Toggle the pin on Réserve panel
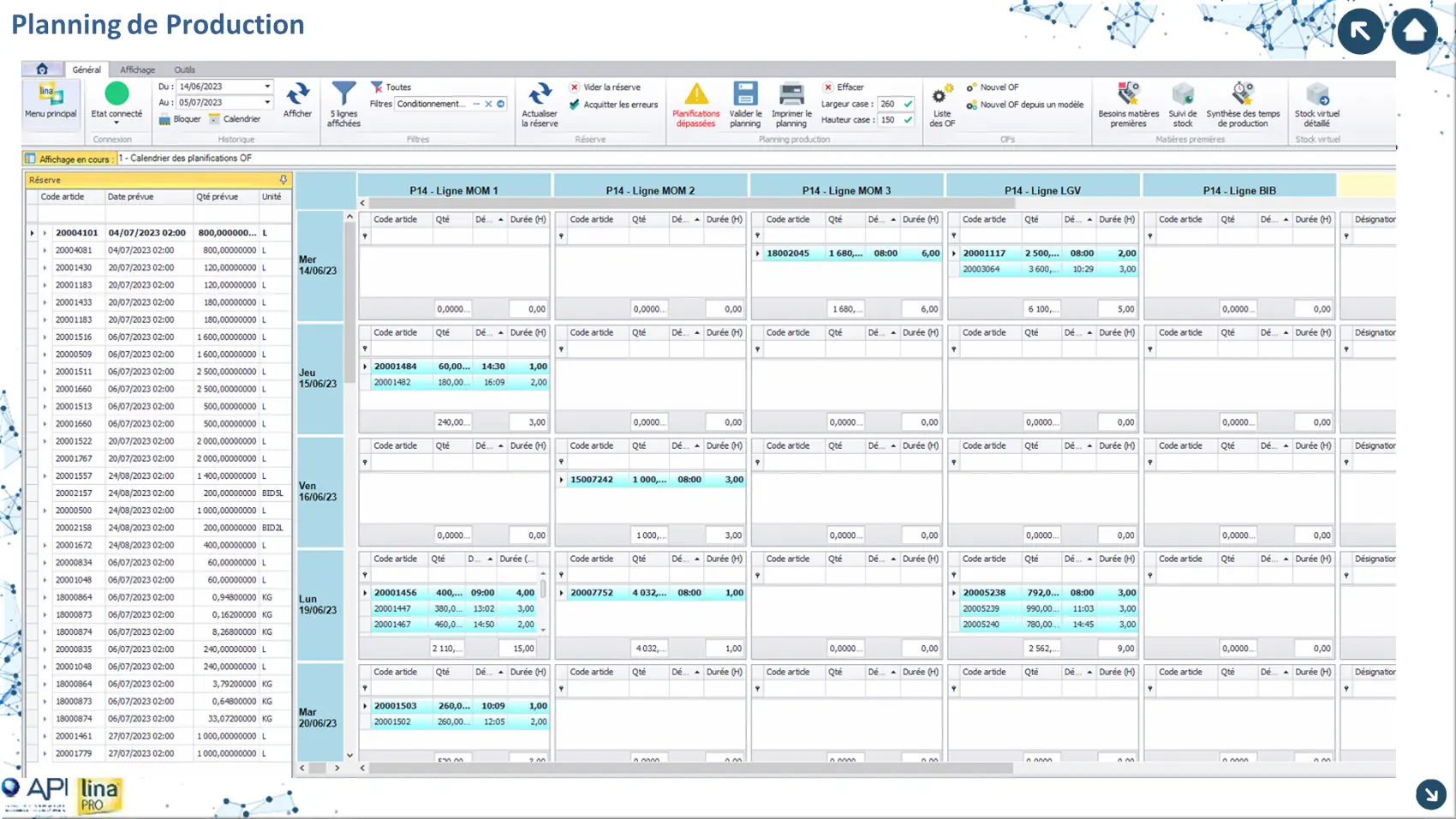Screen dimensions: 1456x819 283,180
